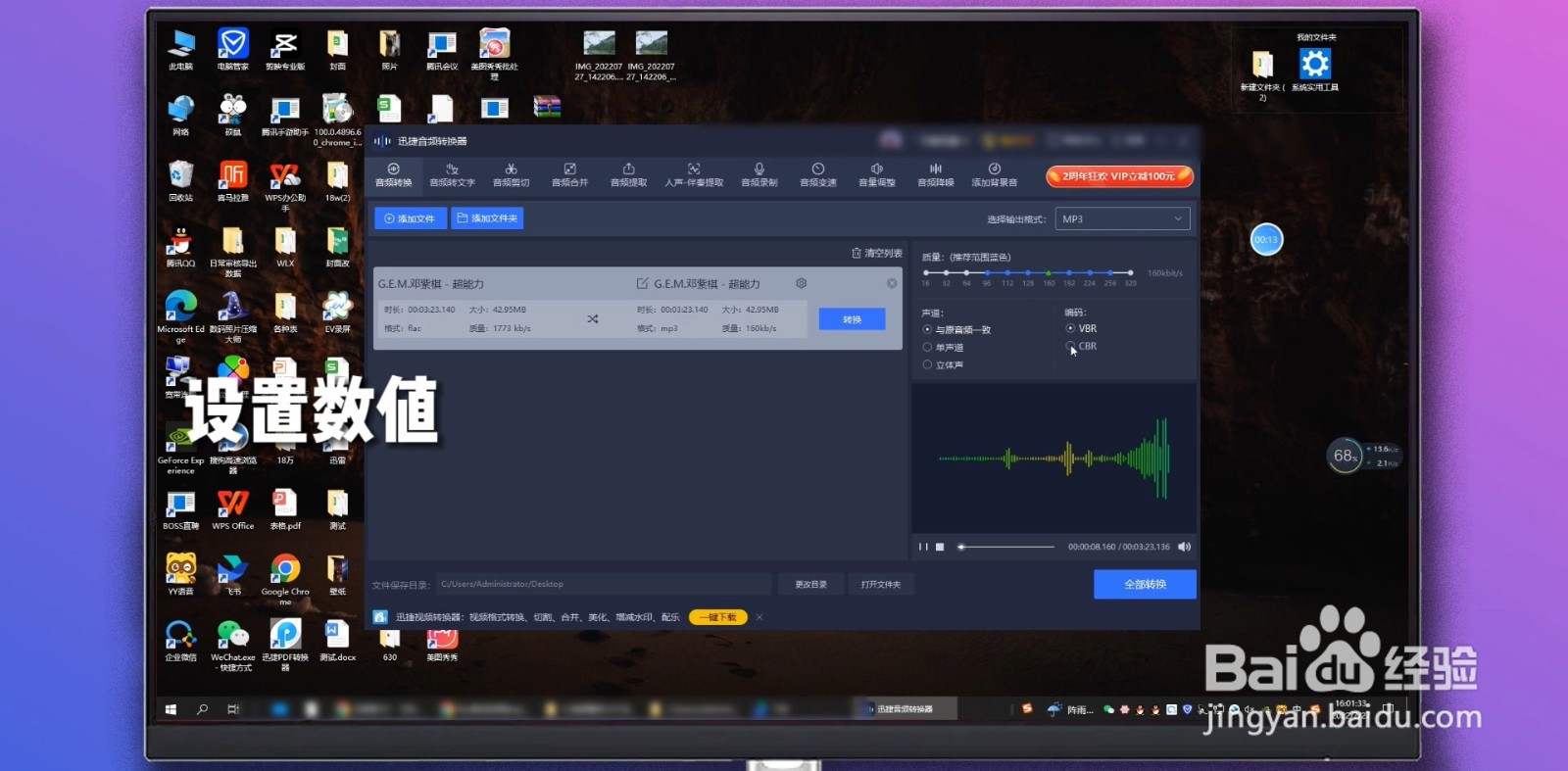Open the 音频转换 audio convert tab
Screen dimensions: 1568x771
(x=393, y=175)
